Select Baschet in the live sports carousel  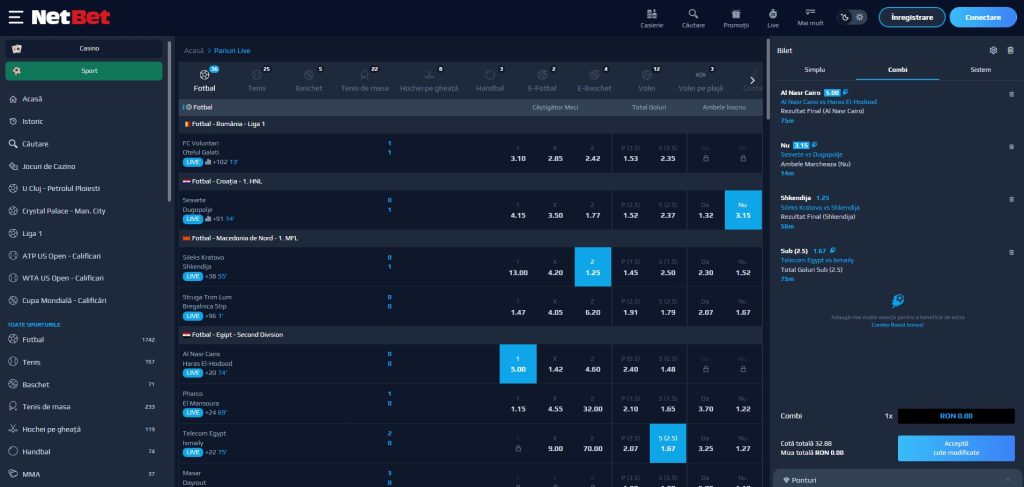pos(309,80)
